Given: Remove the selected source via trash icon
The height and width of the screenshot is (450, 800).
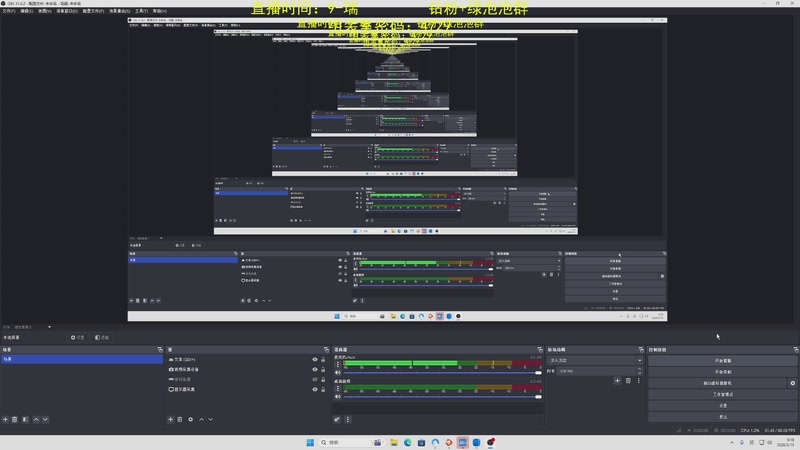Looking at the screenshot, I should point(180,419).
